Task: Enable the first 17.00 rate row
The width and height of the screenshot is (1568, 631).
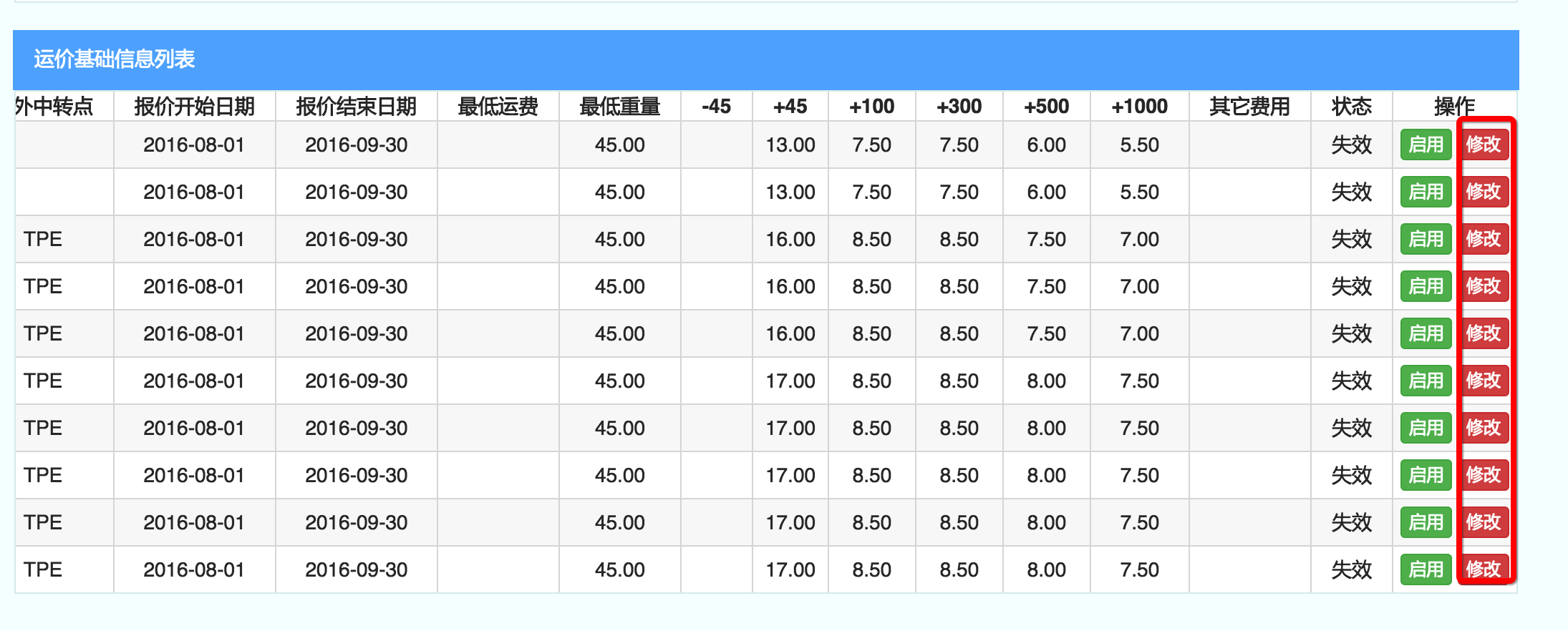Action: [1426, 381]
